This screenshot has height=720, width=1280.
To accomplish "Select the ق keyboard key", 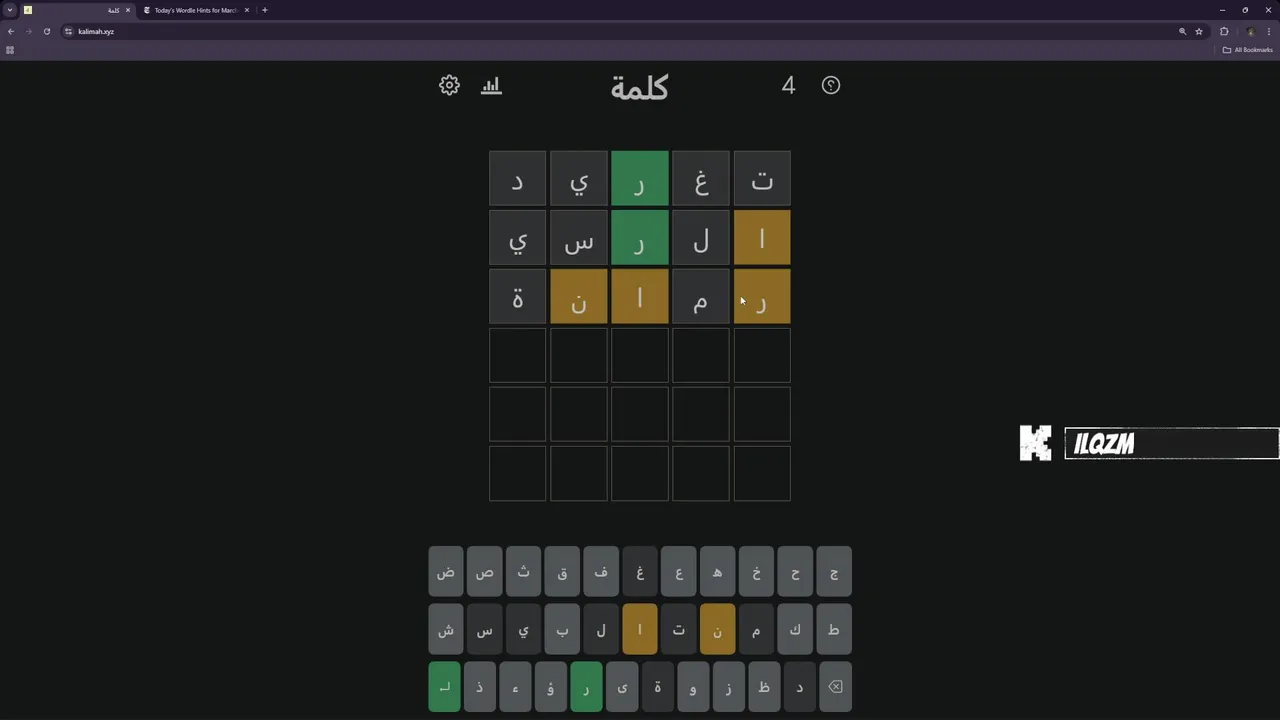I will tap(562, 572).
